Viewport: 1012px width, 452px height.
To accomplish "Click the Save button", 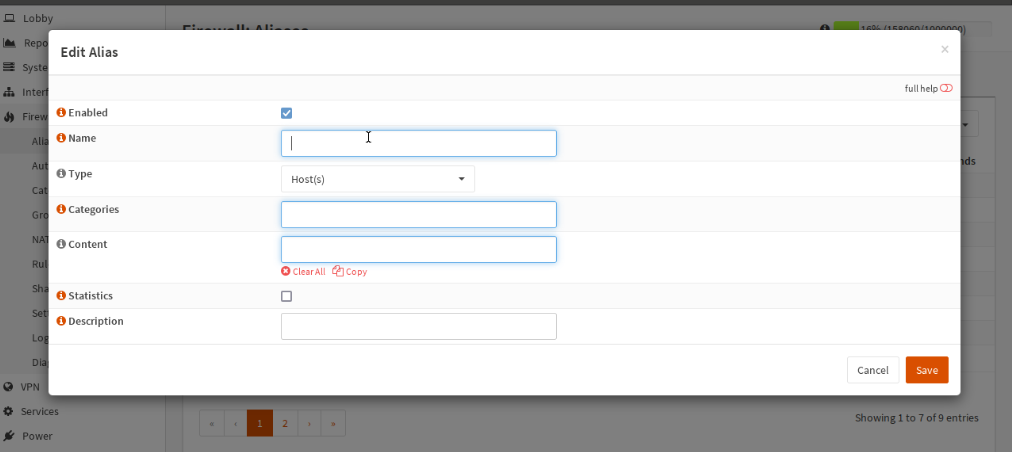I will (x=926, y=370).
